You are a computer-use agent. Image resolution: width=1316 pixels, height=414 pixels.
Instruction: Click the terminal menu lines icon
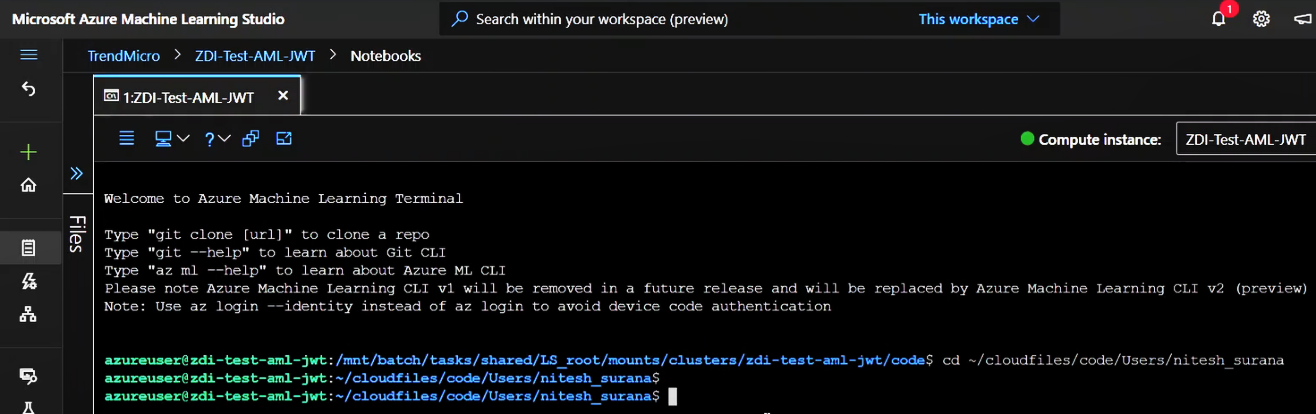pos(127,139)
